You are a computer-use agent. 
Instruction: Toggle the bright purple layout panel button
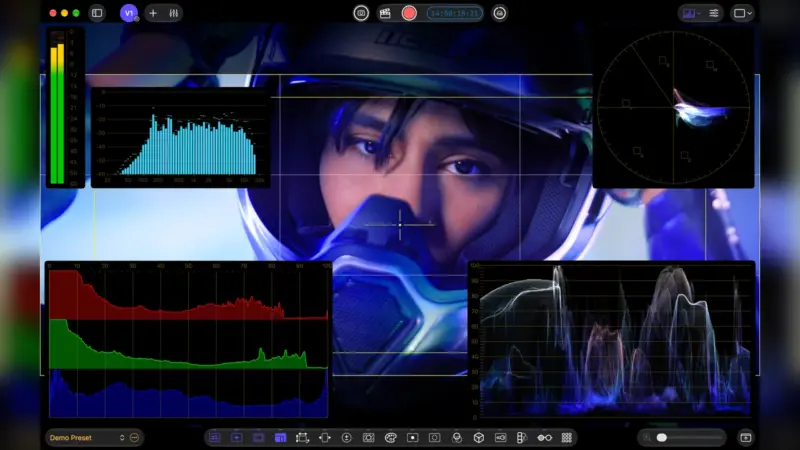281,438
